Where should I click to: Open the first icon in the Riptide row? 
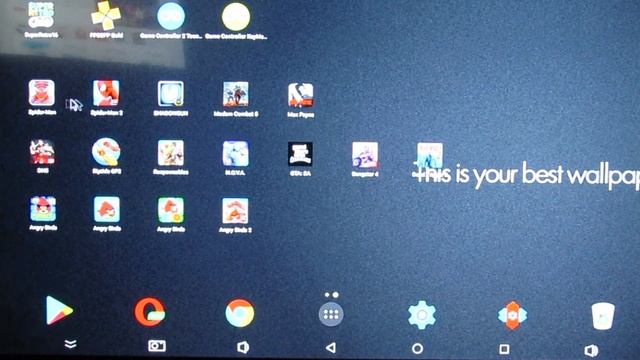point(42,151)
